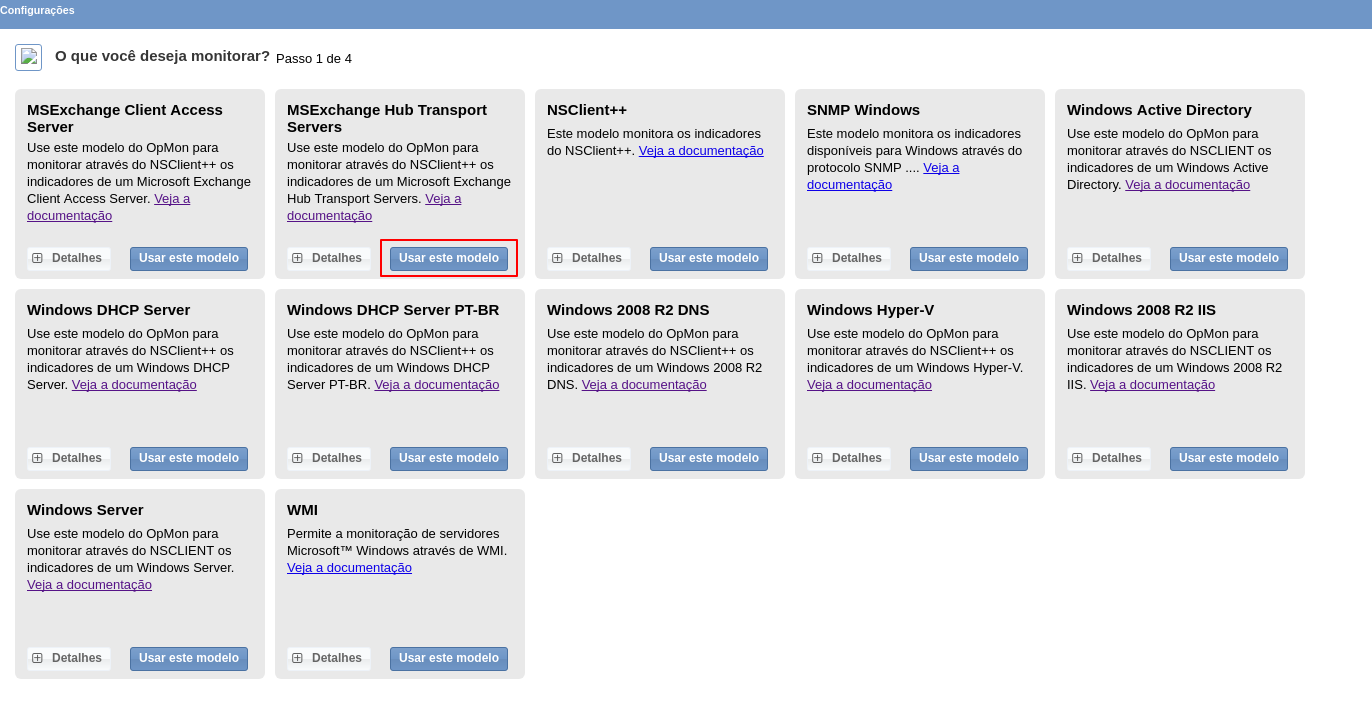The height and width of the screenshot is (719, 1372).
Task: Click the 'Windows 2008 R2 IIS' card title
Action: pos(1141,310)
